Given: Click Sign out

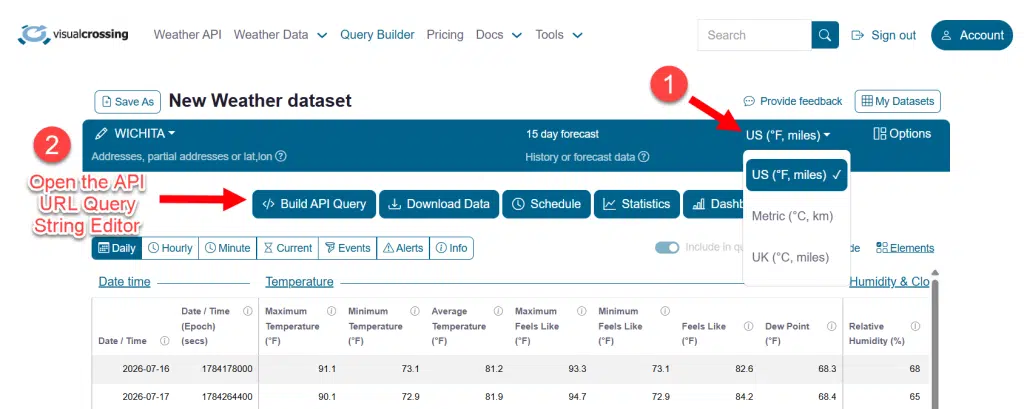Looking at the screenshot, I should coord(884,35).
